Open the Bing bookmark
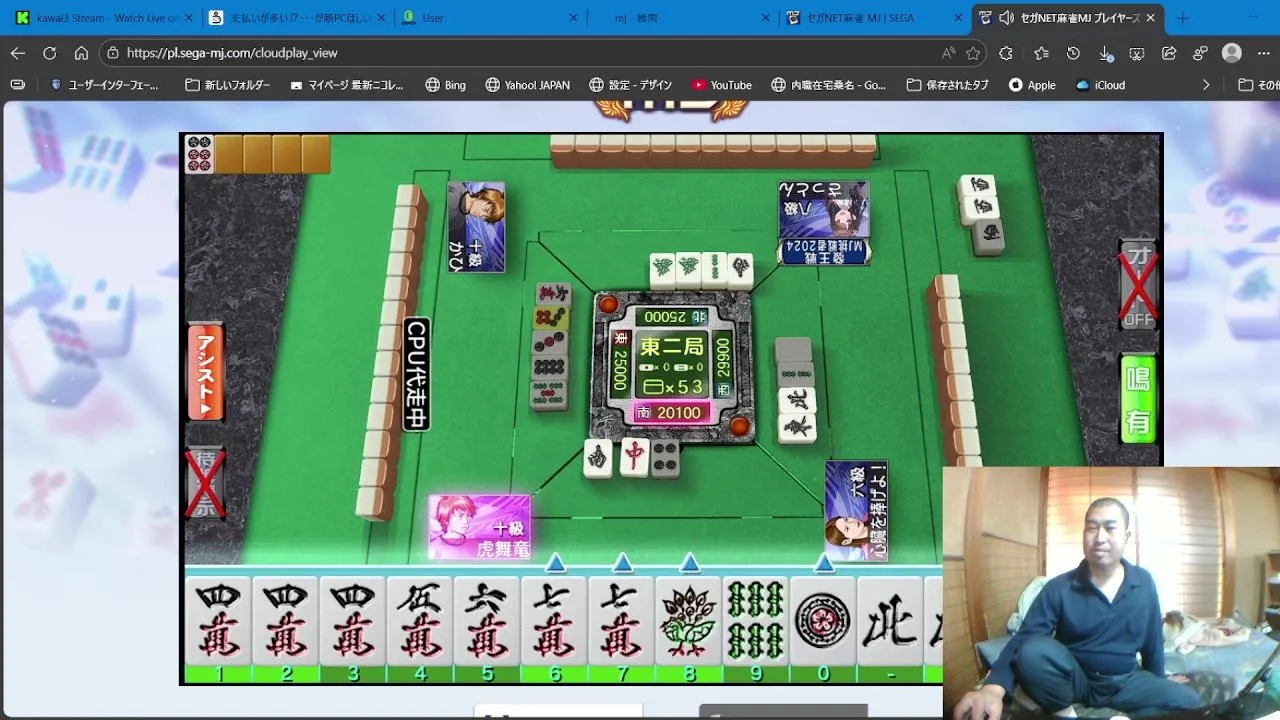The height and width of the screenshot is (720, 1280). (445, 85)
